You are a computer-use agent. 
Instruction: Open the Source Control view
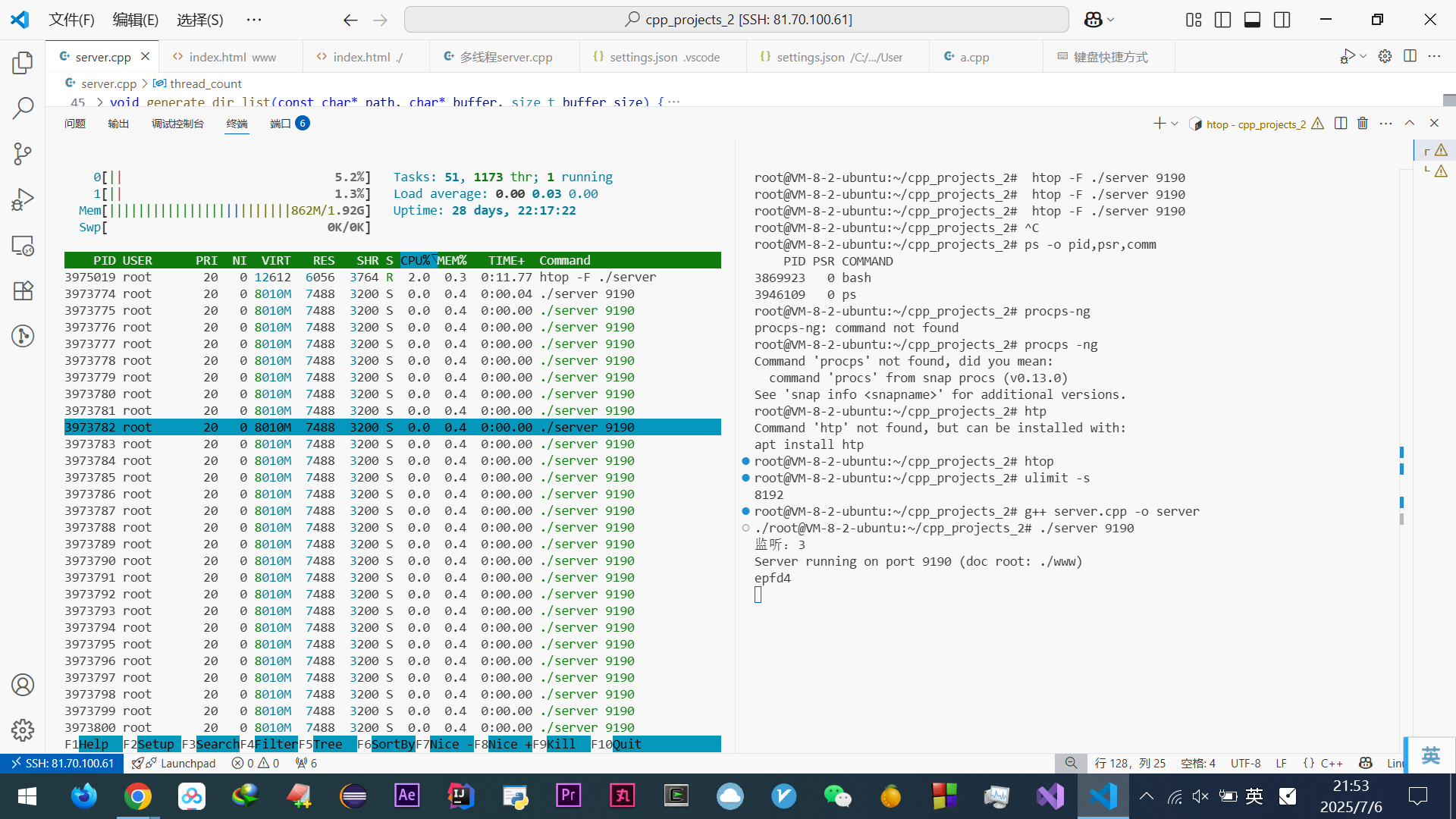pyautogui.click(x=23, y=154)
